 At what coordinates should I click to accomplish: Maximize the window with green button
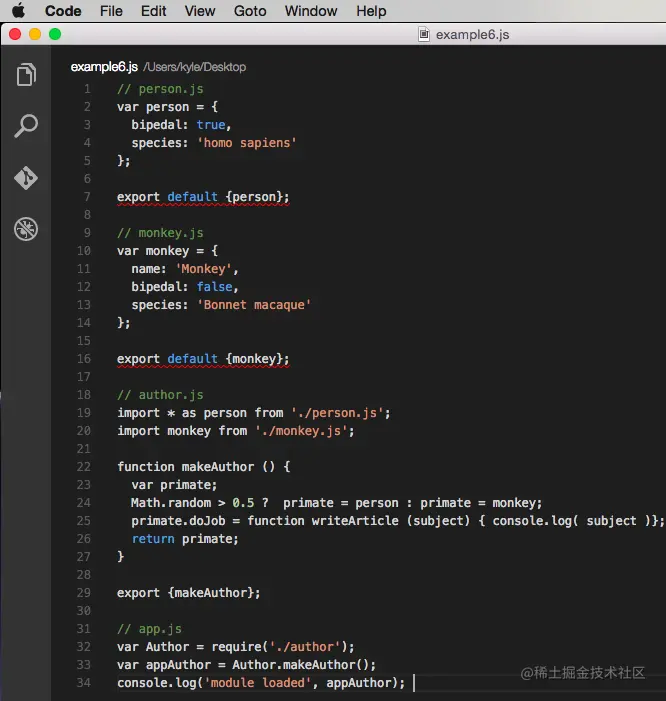pyautogui.click(x=55, y=34)
